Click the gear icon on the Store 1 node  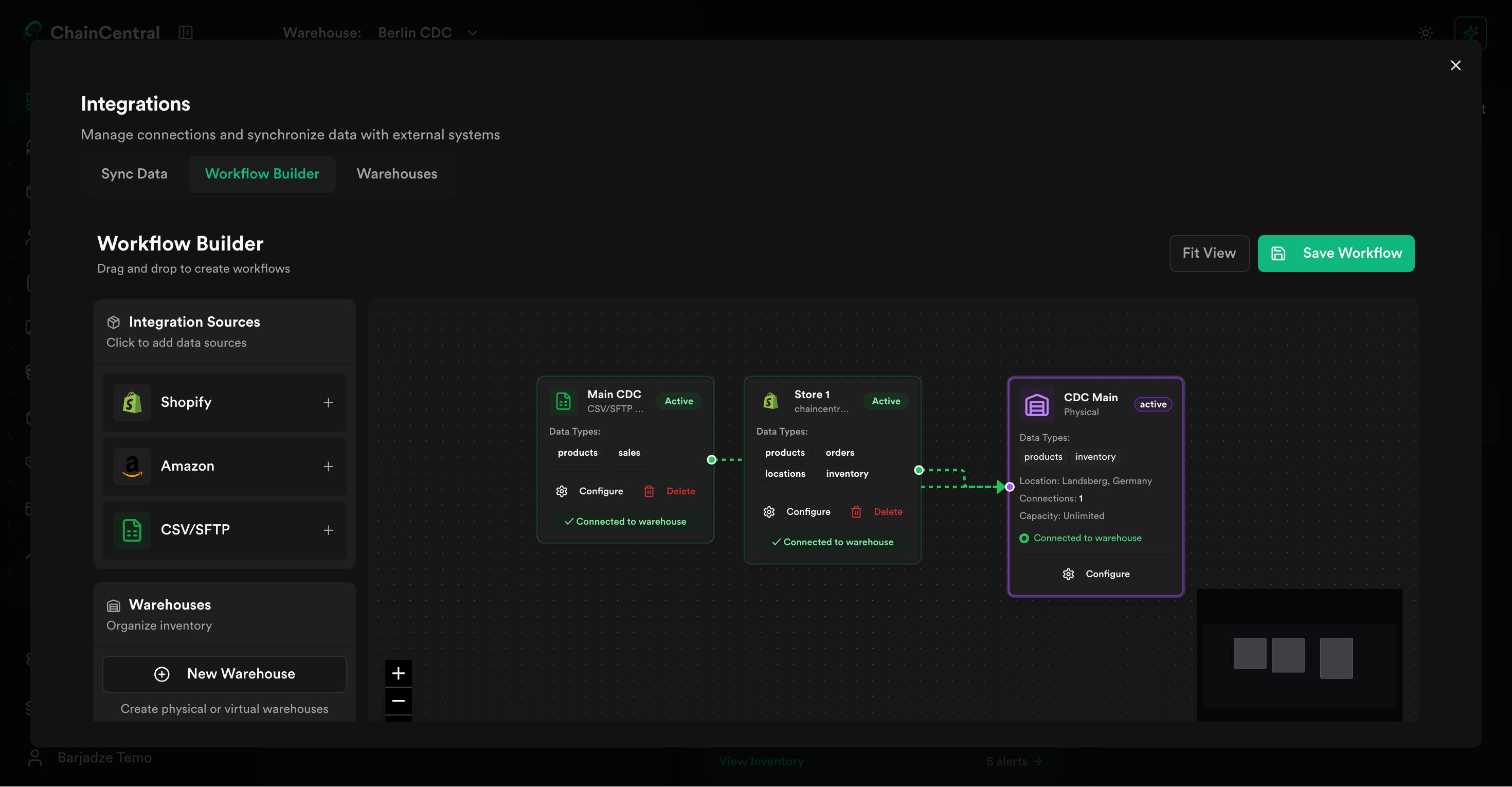[769, 512]
